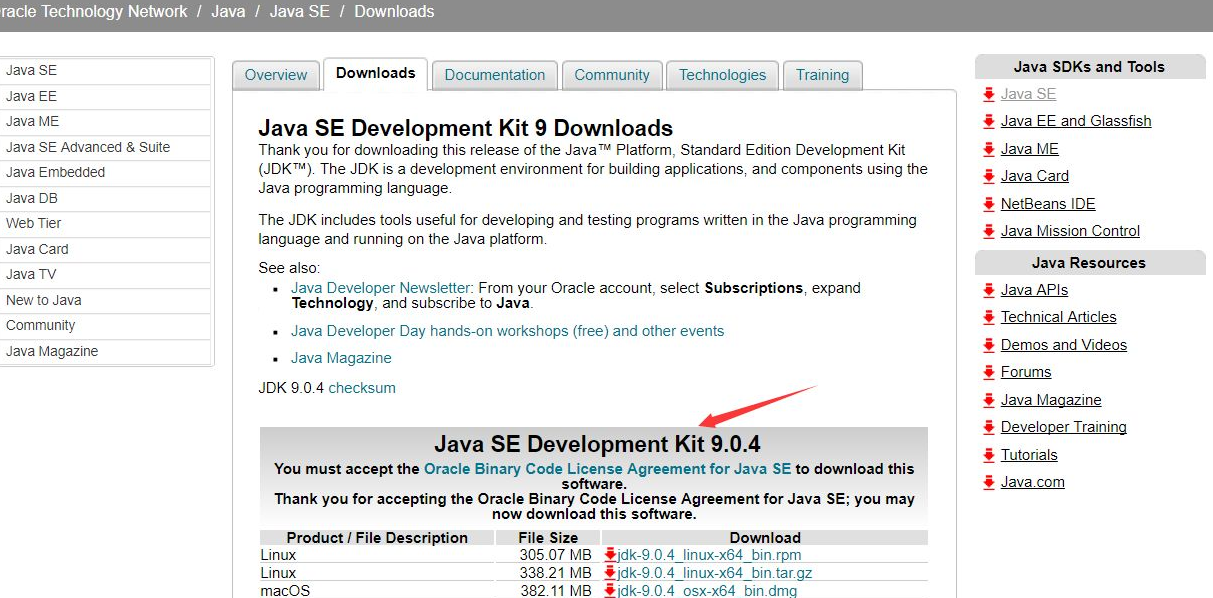Open the Java Developer Newsletter link
Image resolution: width=1213 pixels, height=598 pixels.
(x=381, y=288)
